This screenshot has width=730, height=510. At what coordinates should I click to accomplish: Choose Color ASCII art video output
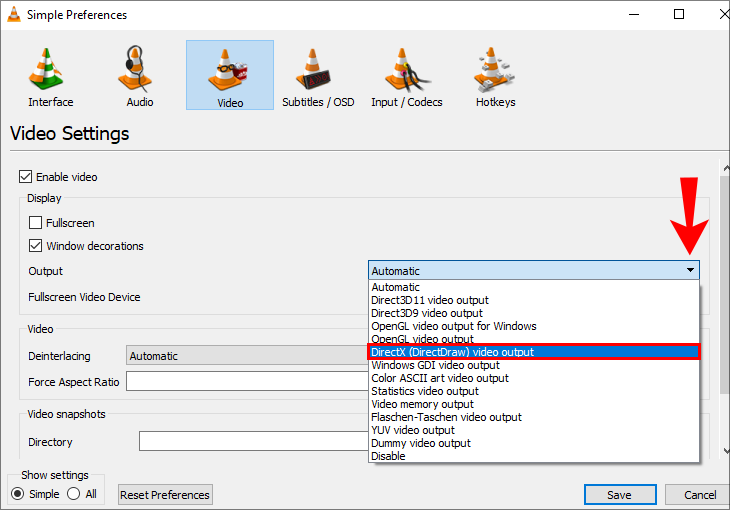point(534,378)
